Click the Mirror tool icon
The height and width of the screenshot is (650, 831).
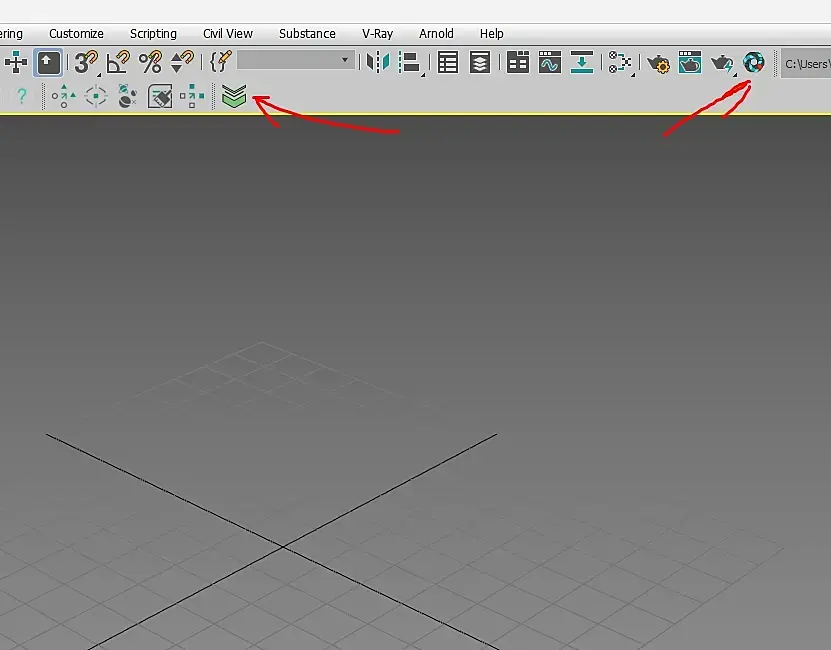coord(378,62)
